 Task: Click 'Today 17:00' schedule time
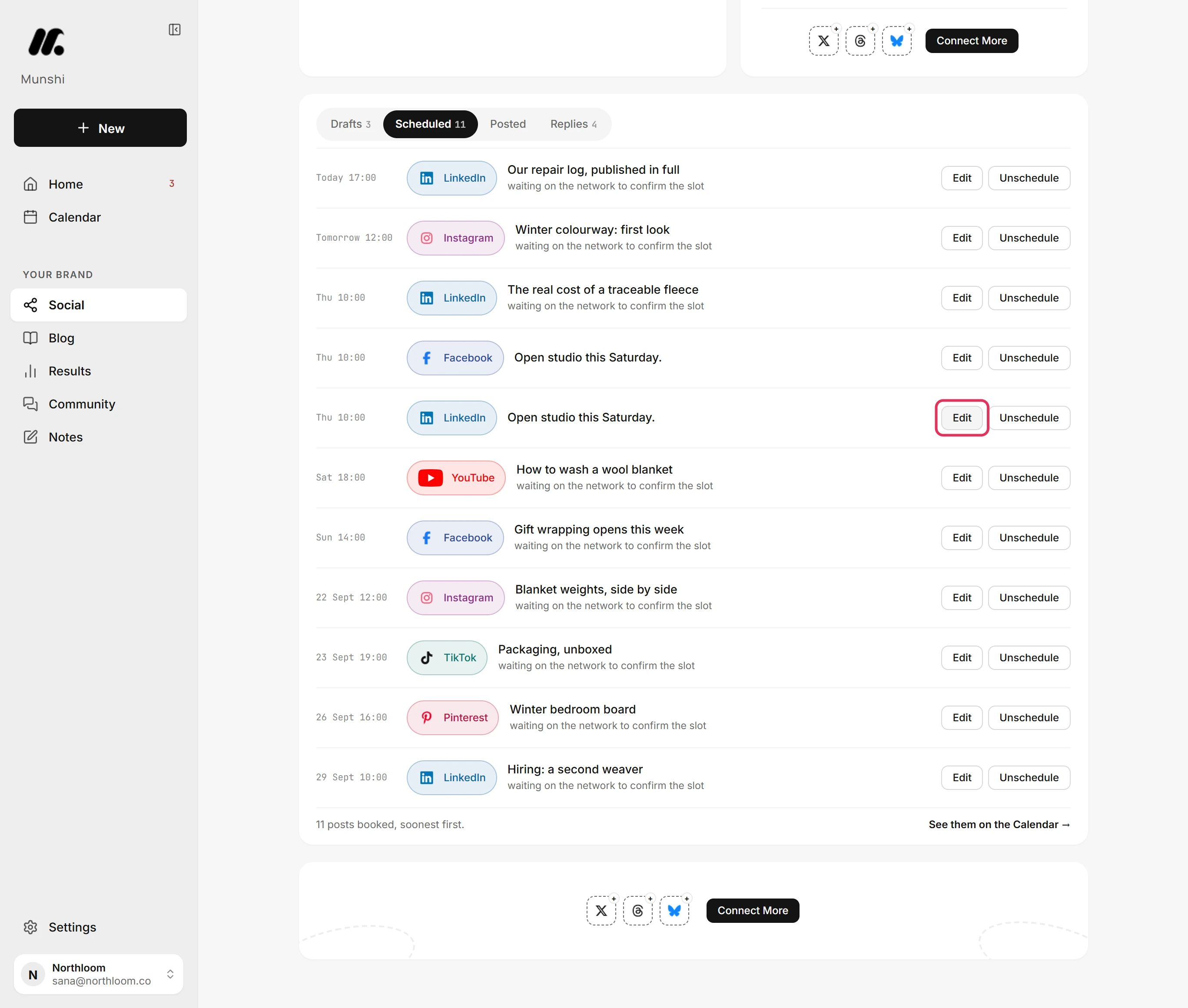(x=346, y=178)
